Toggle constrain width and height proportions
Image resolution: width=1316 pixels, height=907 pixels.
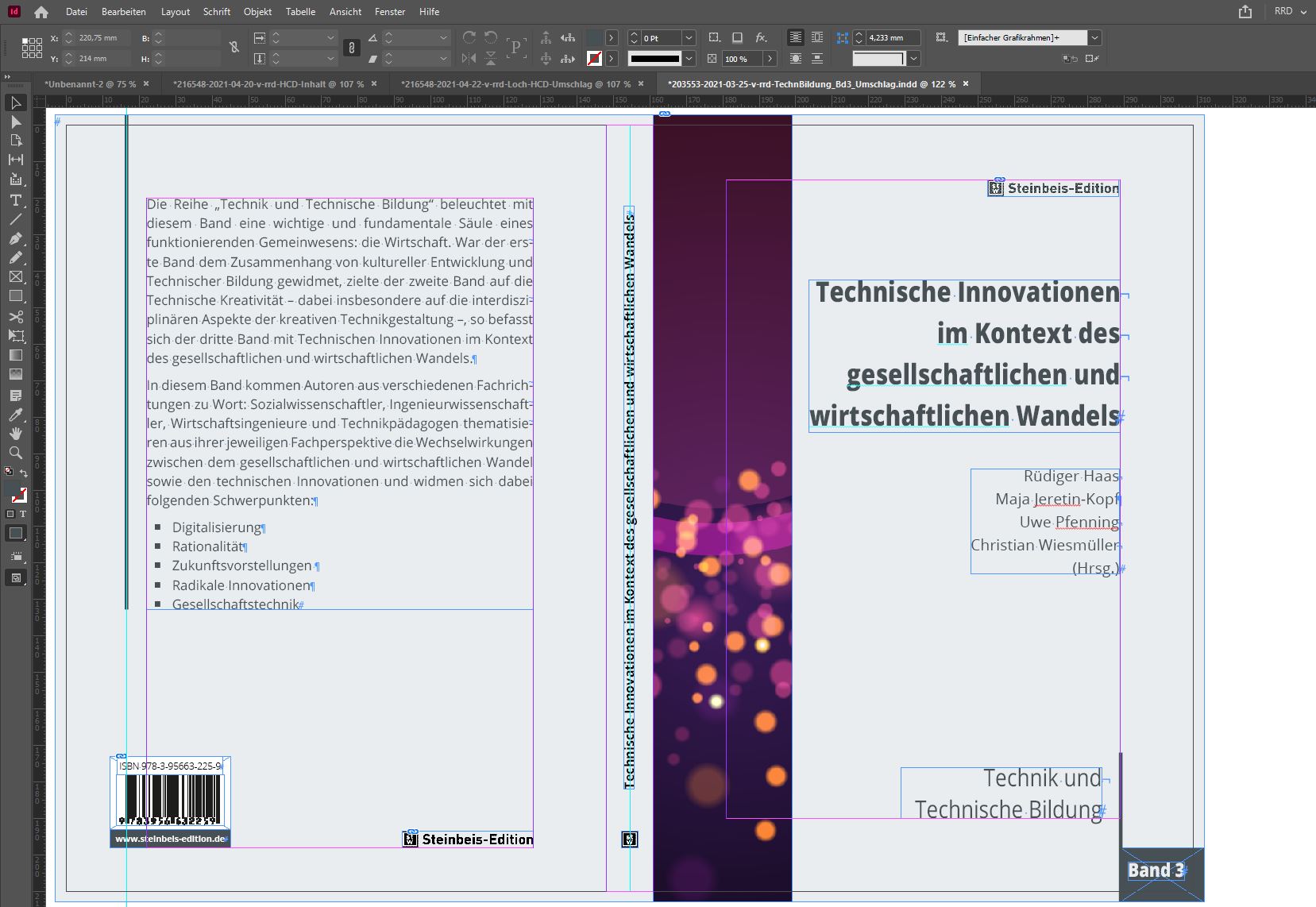point(234,48)
